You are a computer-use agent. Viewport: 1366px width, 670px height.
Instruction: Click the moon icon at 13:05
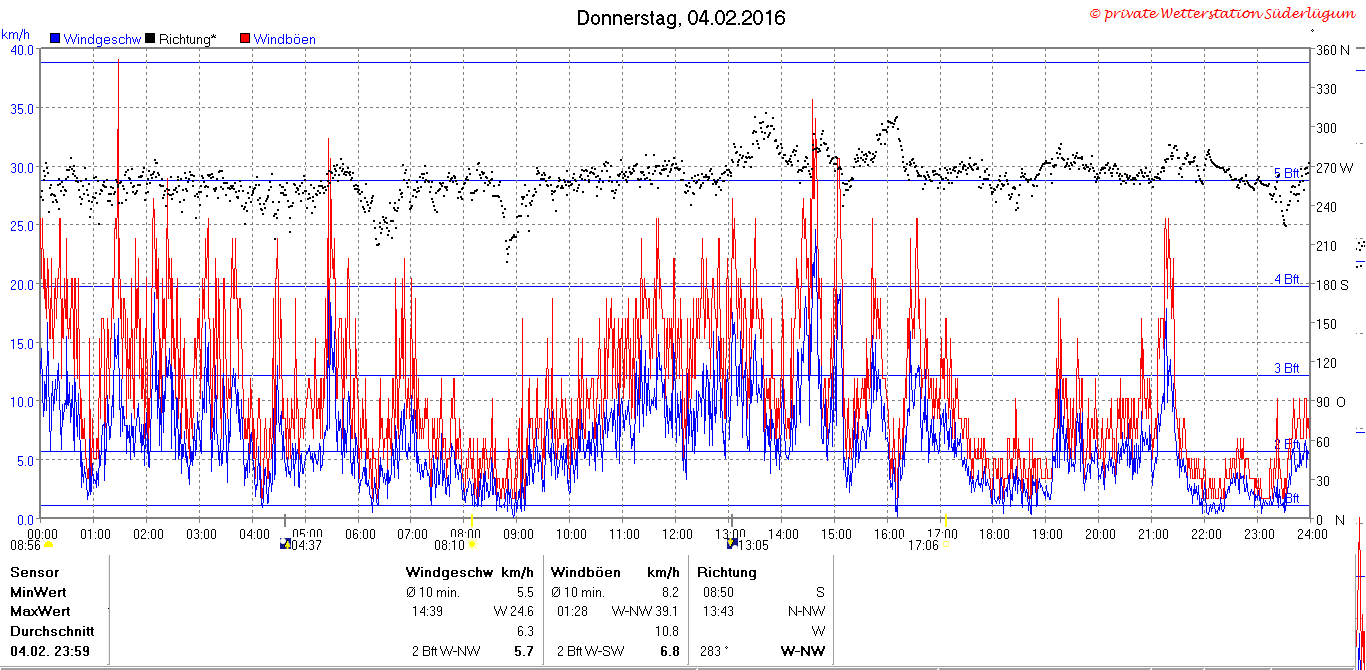pos(732,545)
